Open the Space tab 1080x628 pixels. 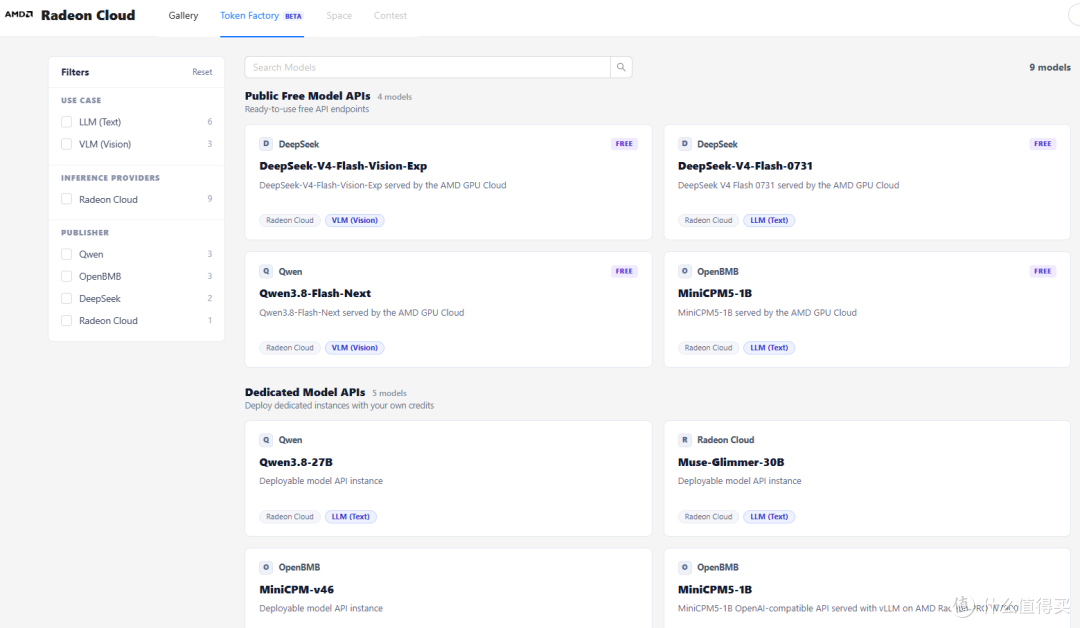click(x=339, y=15)
